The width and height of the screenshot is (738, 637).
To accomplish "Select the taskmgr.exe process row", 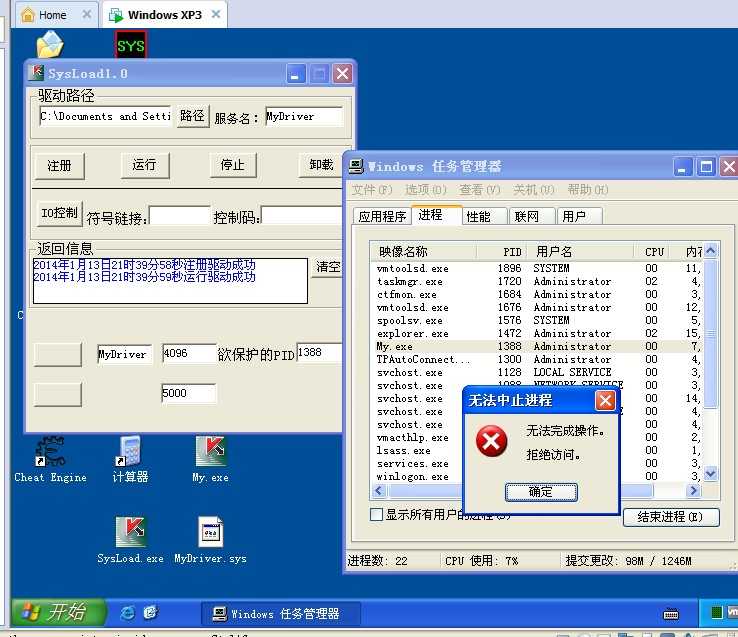I will (x=537, y=282).
